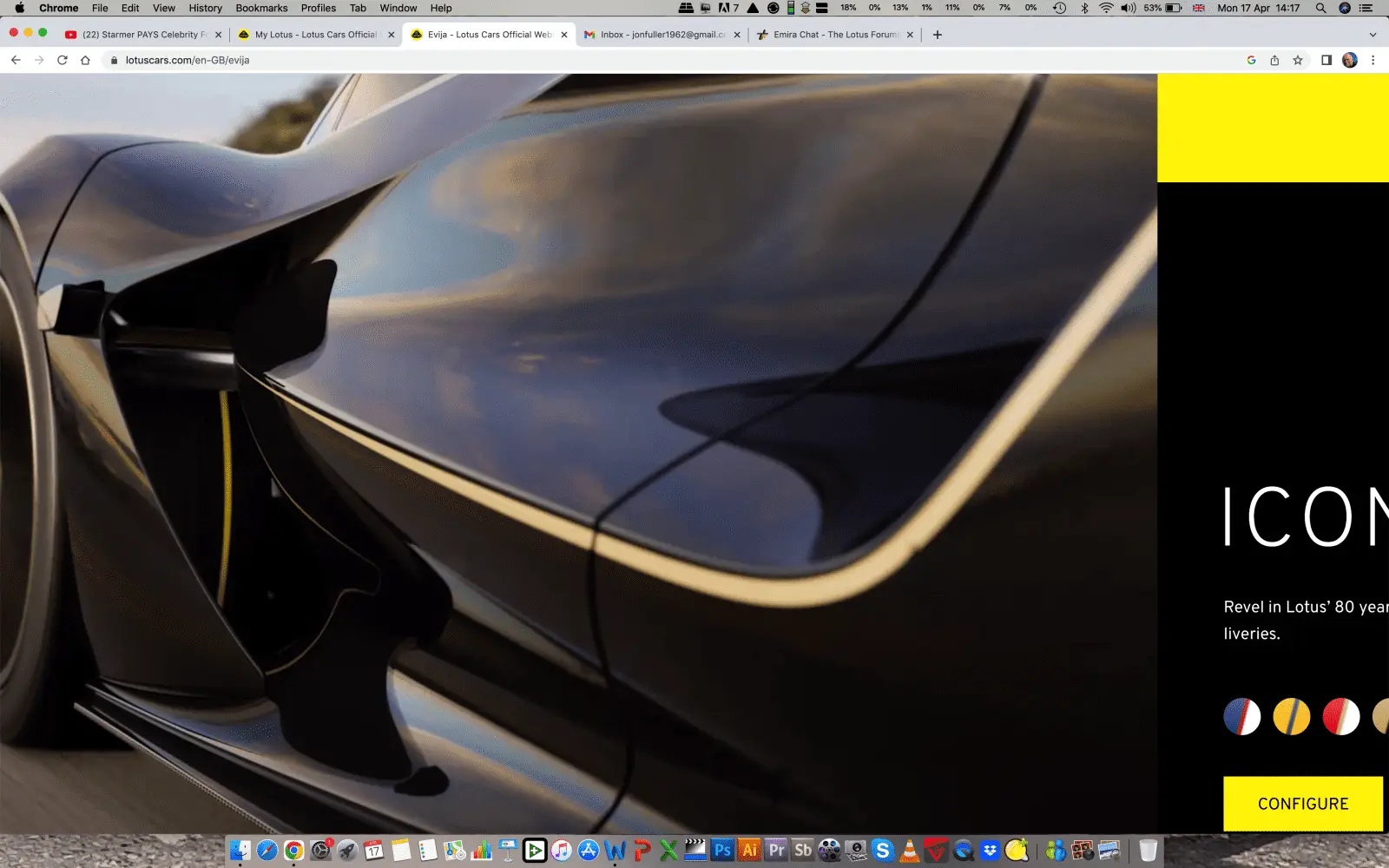Select the red and white livery swatch
This screenshot has width=1389, height=868.
[x=1340, y=717]
